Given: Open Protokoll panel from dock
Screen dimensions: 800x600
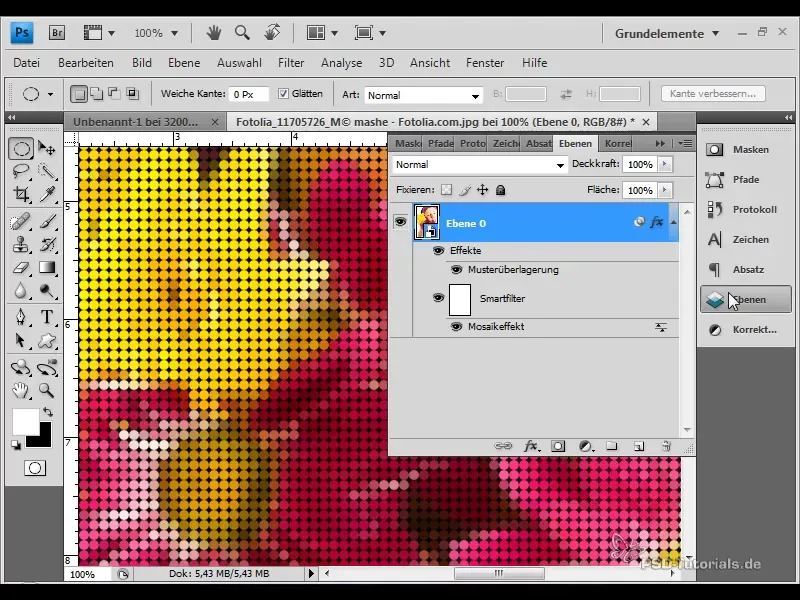Looking at the screenshot, I should 745,209.
